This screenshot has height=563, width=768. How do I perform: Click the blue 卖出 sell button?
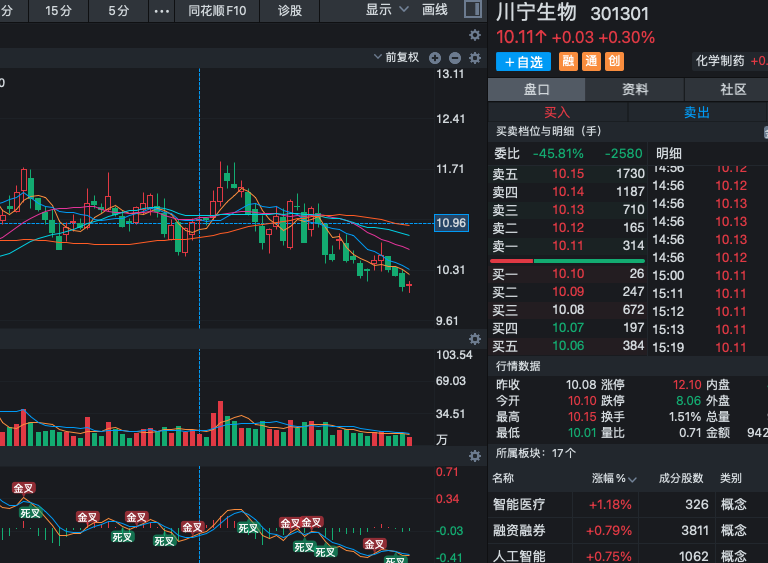[x=696, y=112]
